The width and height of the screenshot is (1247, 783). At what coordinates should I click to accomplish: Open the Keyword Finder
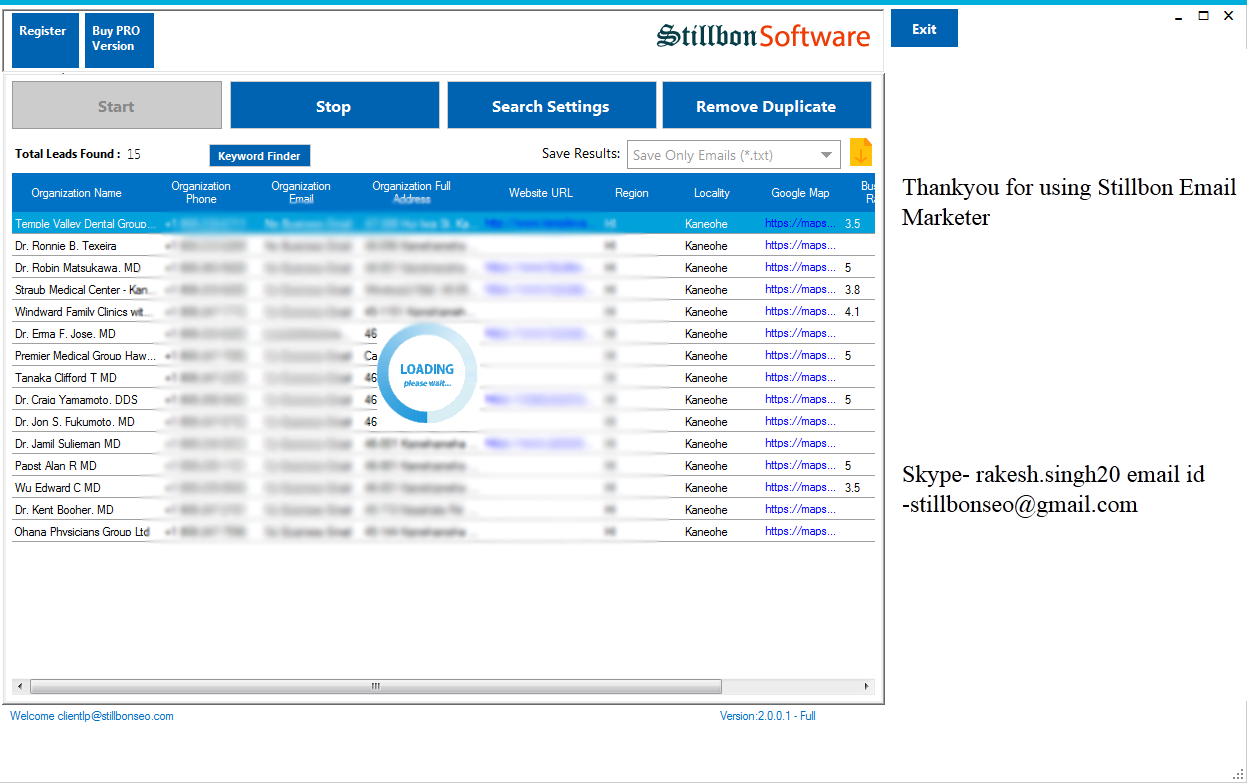[260, 156]
